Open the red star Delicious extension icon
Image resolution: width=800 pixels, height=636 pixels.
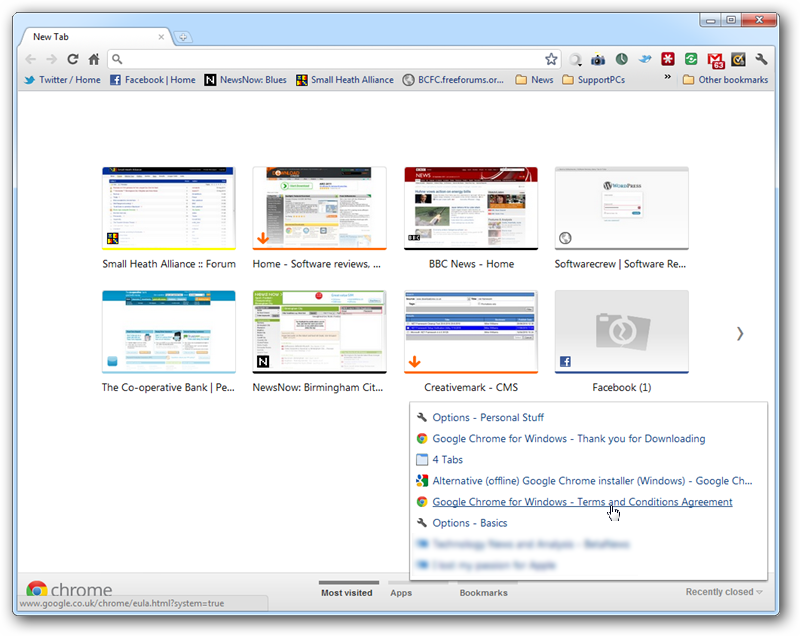[x=670, y=59]
